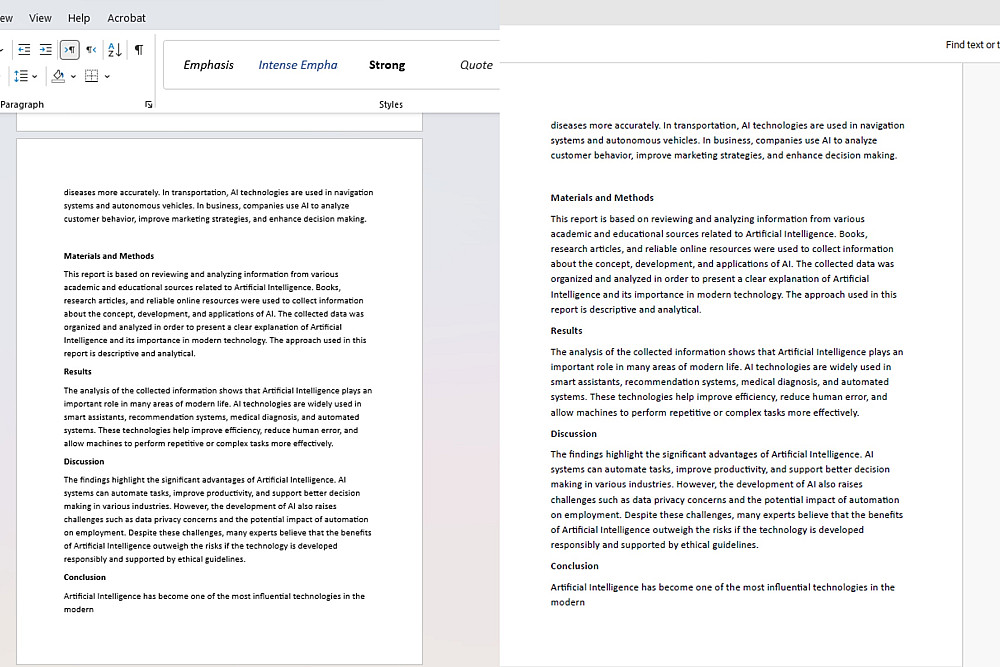
Task: Apply the Emphasis style
Action: pos(209,65)
